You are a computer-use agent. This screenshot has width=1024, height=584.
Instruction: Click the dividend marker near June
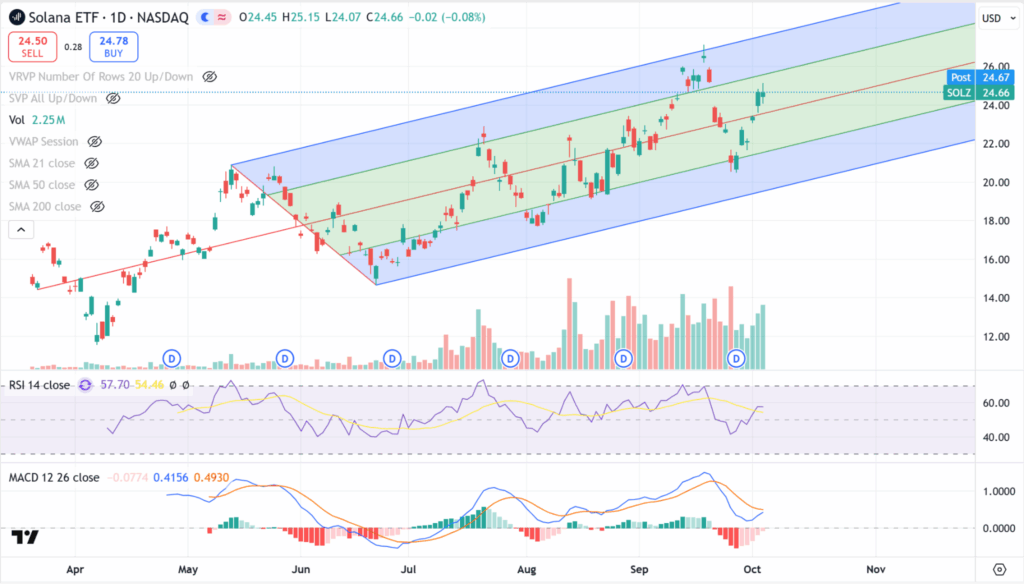point(285,358)
